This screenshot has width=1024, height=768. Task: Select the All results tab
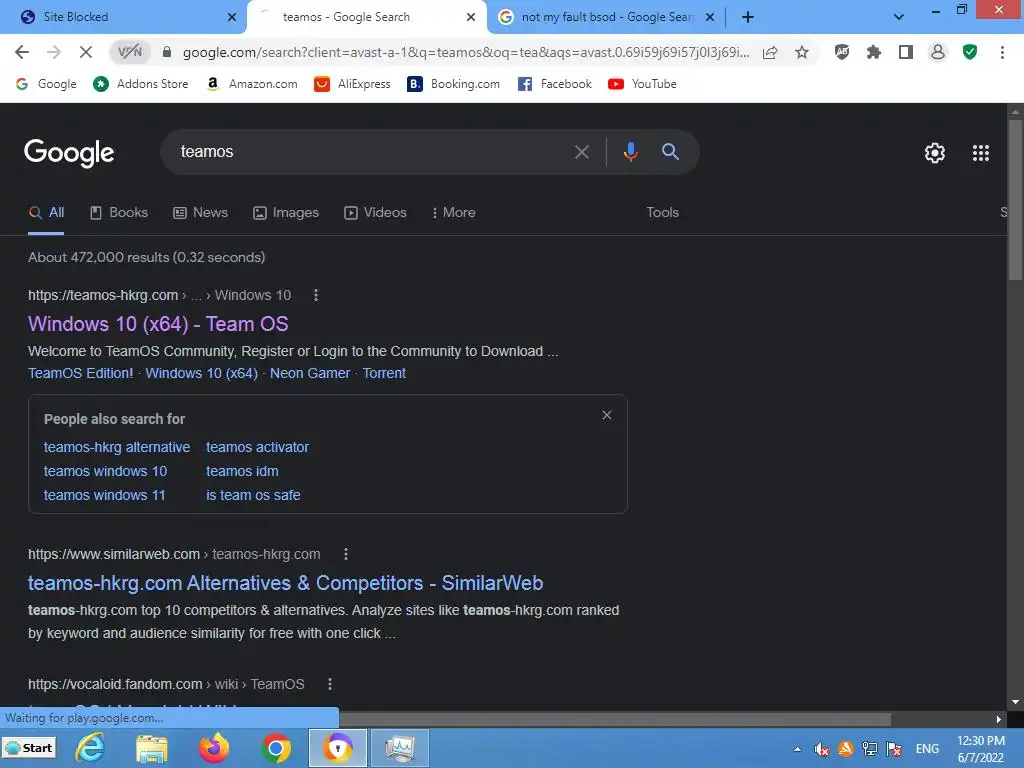[x=46, y=213]
